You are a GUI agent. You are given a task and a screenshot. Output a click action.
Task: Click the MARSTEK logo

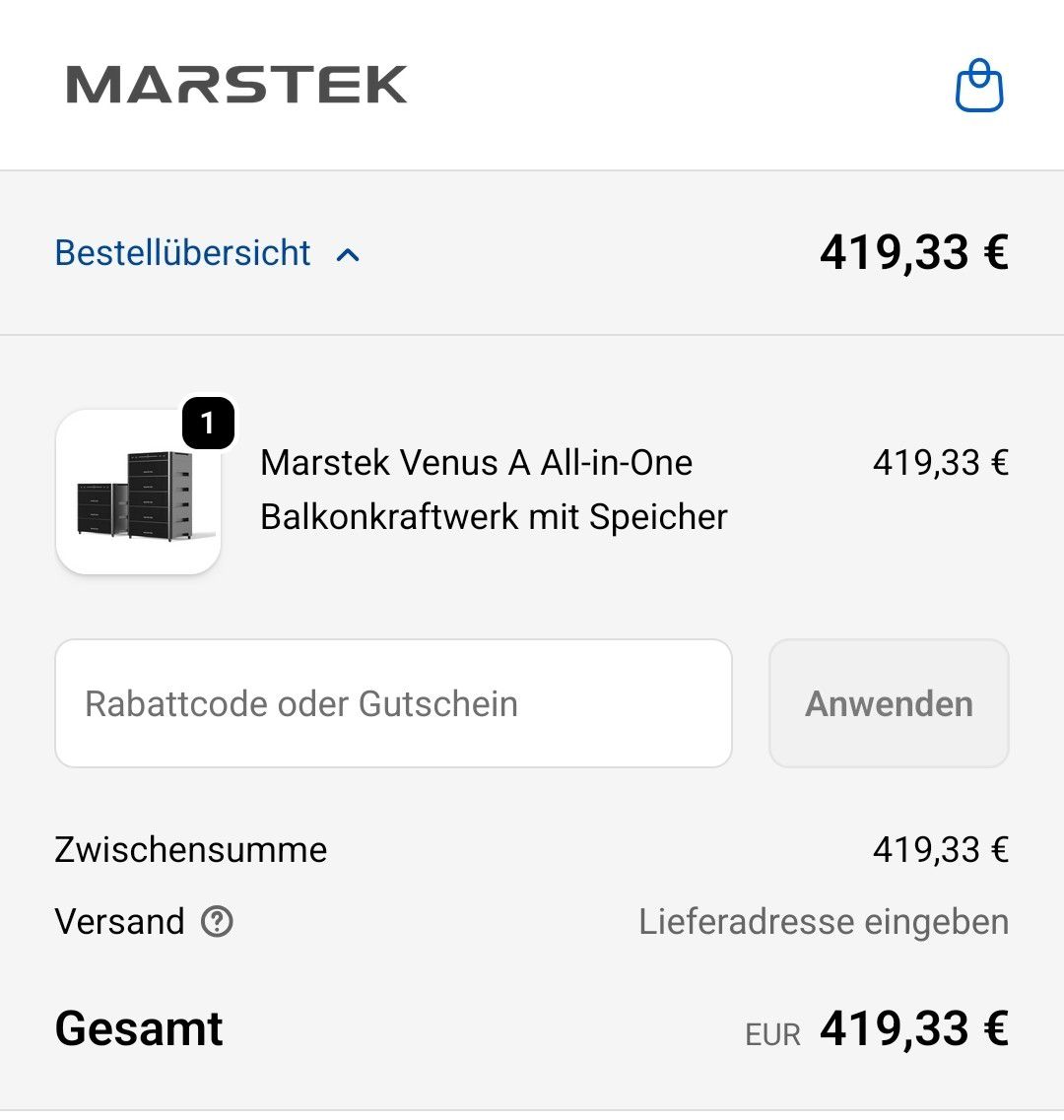pyautogui.click(x=236, y=85)
